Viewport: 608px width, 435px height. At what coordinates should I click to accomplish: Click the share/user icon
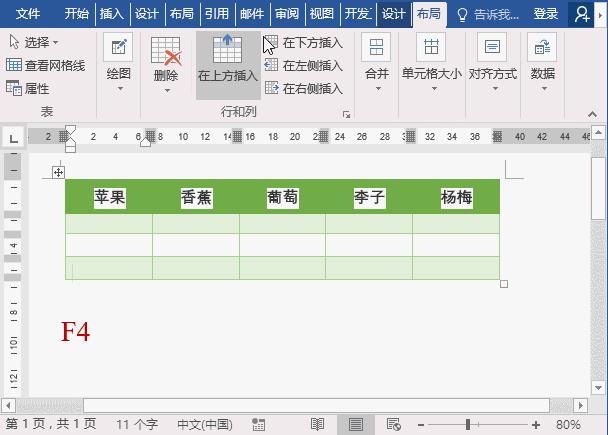pos(582,14)
